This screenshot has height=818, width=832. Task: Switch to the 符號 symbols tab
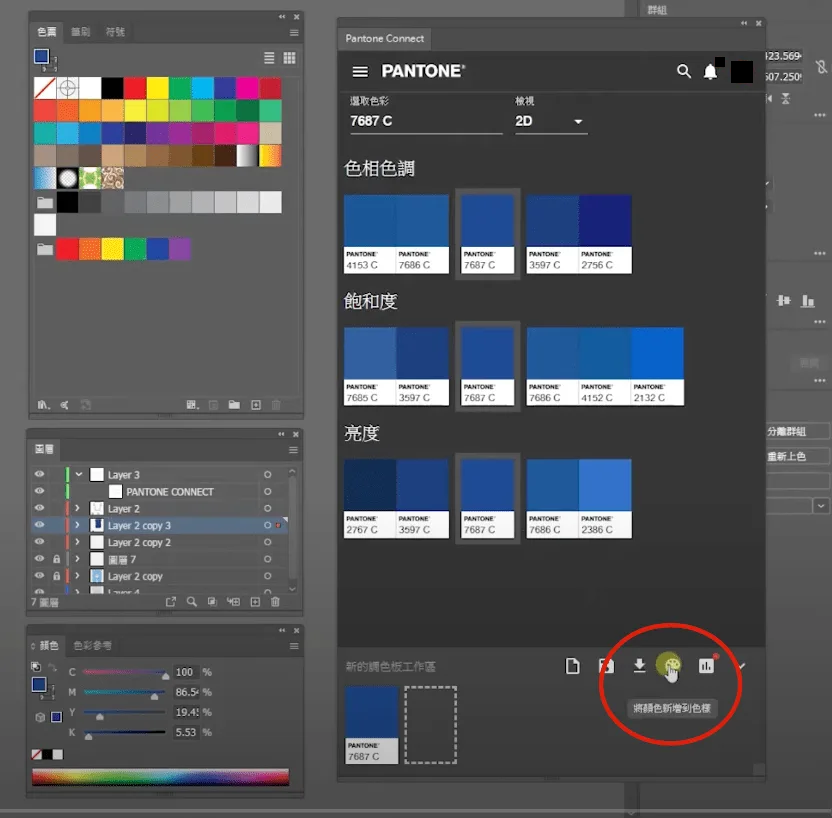(x=115, y=32)
